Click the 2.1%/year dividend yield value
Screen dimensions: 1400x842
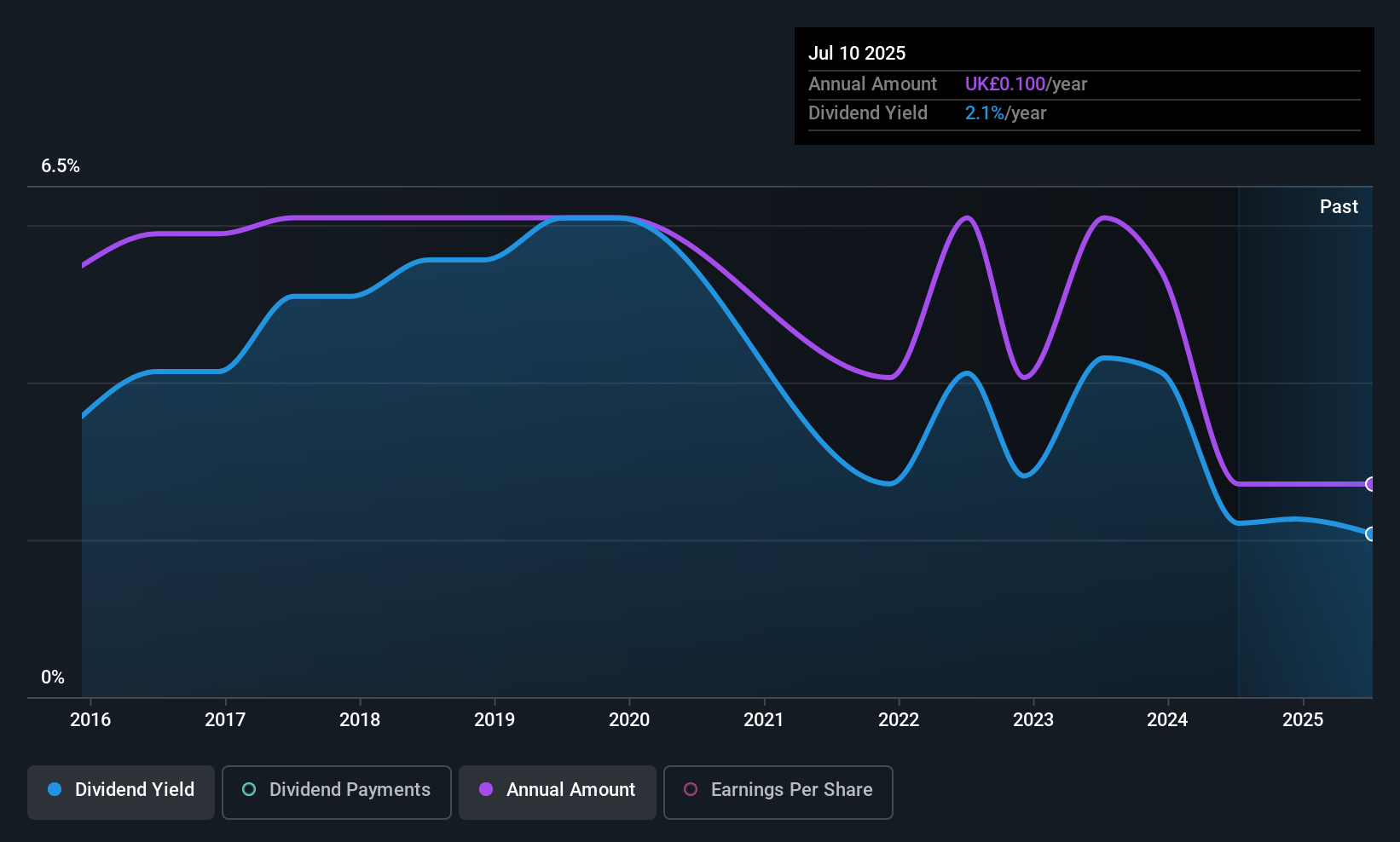pyautogui.click(x=1005, y=113)
